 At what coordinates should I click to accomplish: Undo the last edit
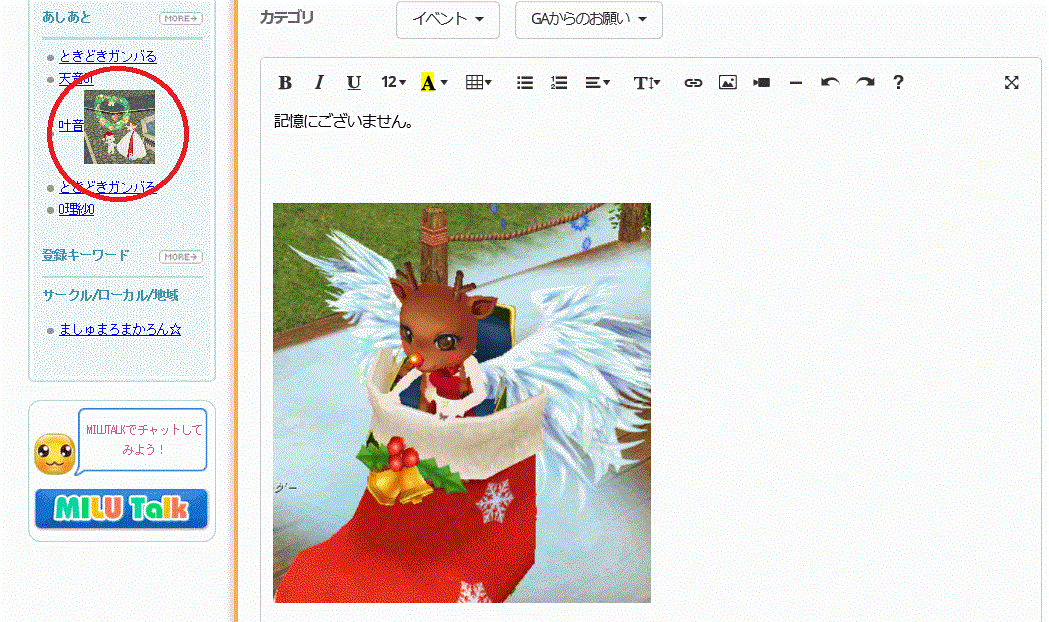(x=830, y=83)
